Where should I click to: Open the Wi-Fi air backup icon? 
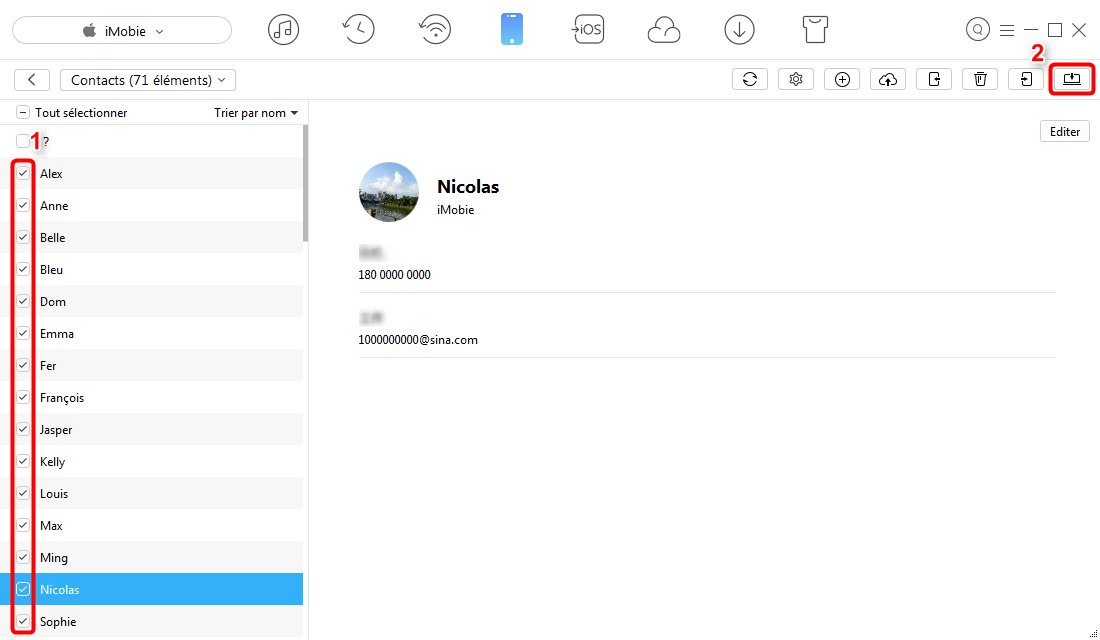(x=435, y=29)
